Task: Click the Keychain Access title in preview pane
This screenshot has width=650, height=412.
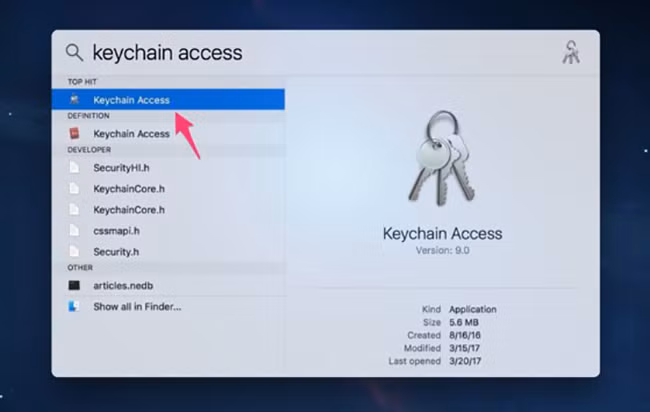Action: click(x=442, y=233)
